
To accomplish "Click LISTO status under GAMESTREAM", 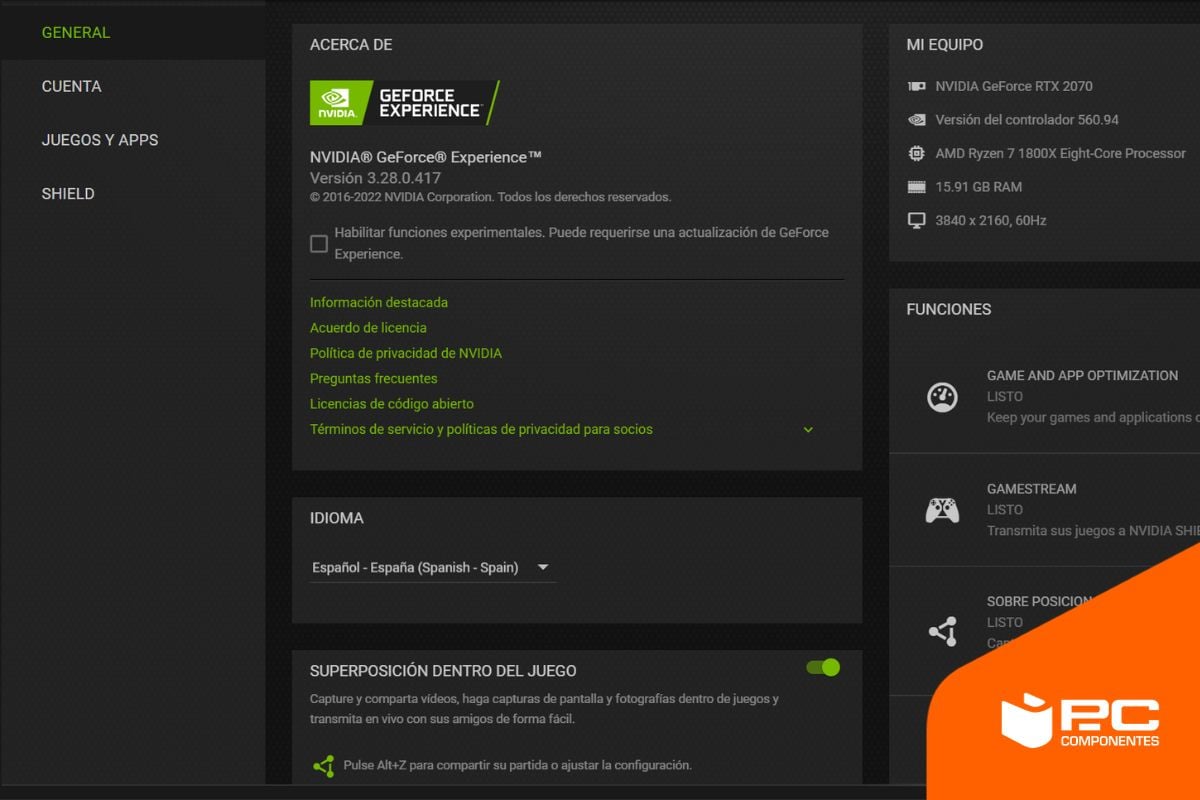I will click(x=1005, y=510).
